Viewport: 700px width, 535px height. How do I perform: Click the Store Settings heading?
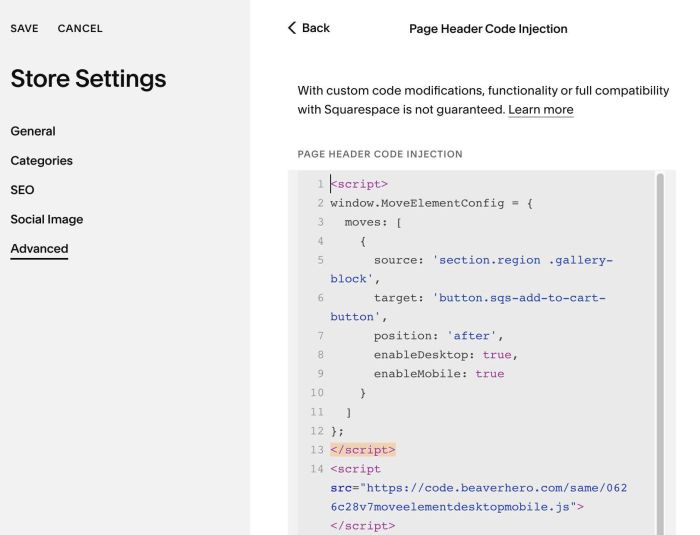click(x=88, y=79)
